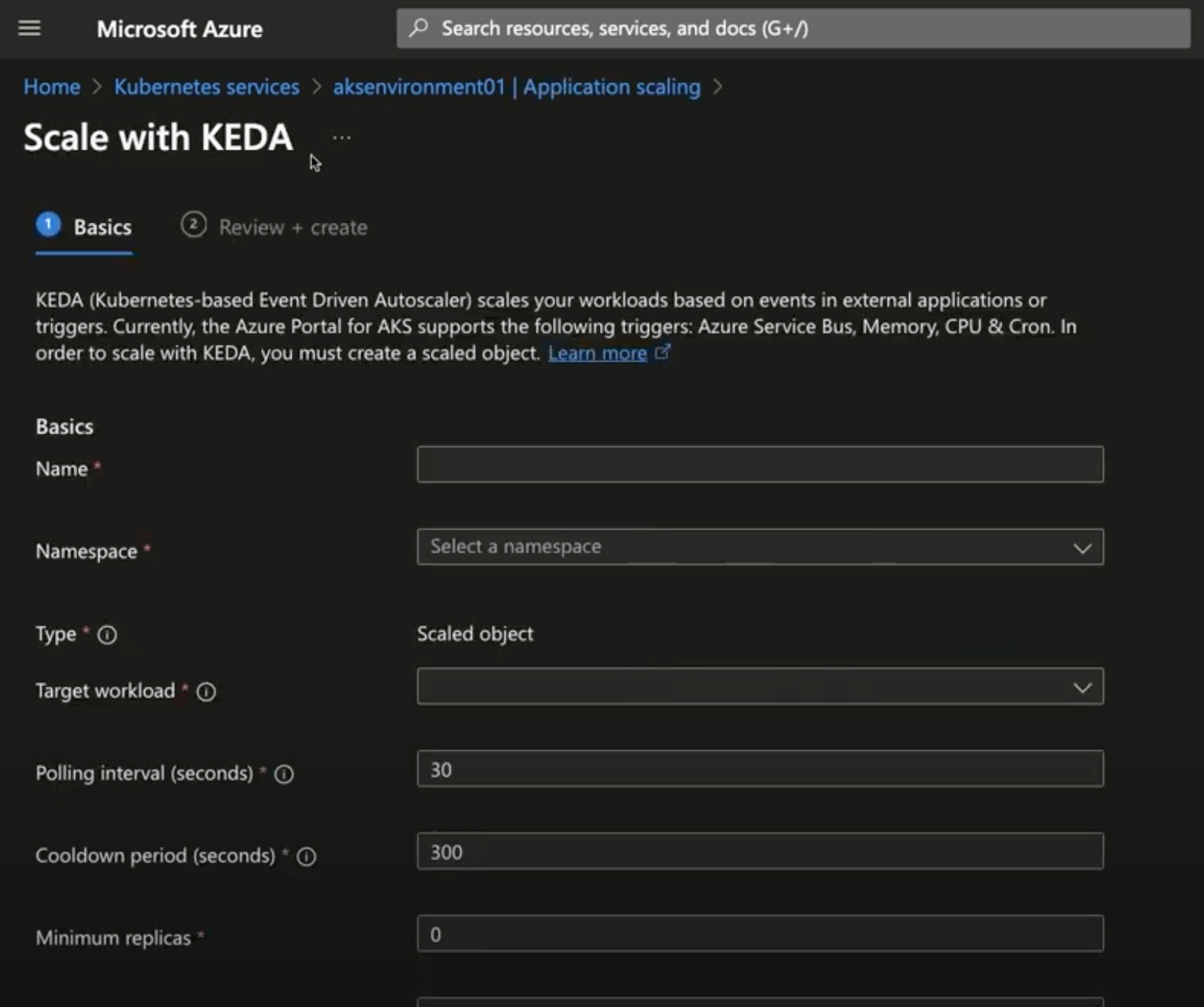This screenshot has width=1204, height=1007.
Task: Go back to aksenvironment01 Application scaling
Action: (x=517, y=87)
